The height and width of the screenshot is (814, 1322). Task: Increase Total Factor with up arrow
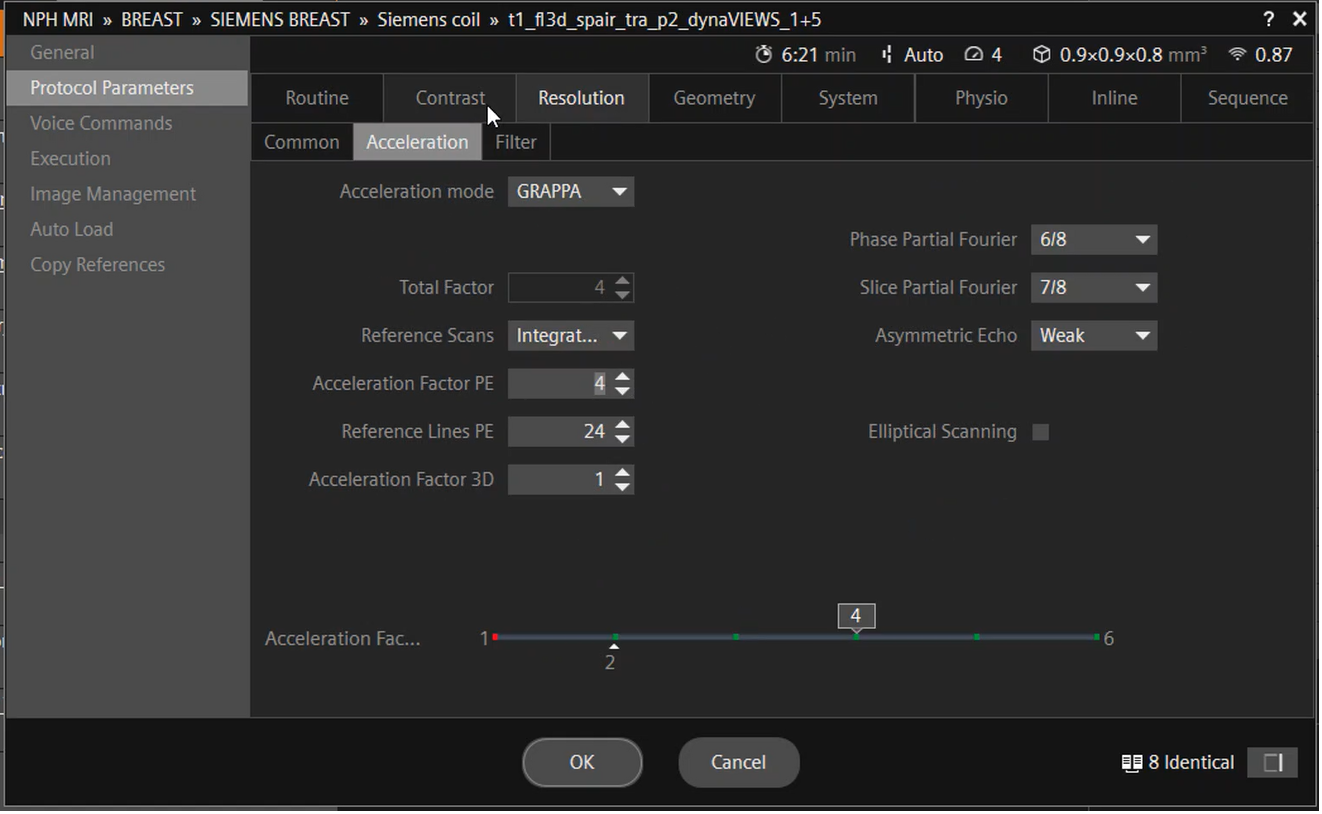click(623, 281)
